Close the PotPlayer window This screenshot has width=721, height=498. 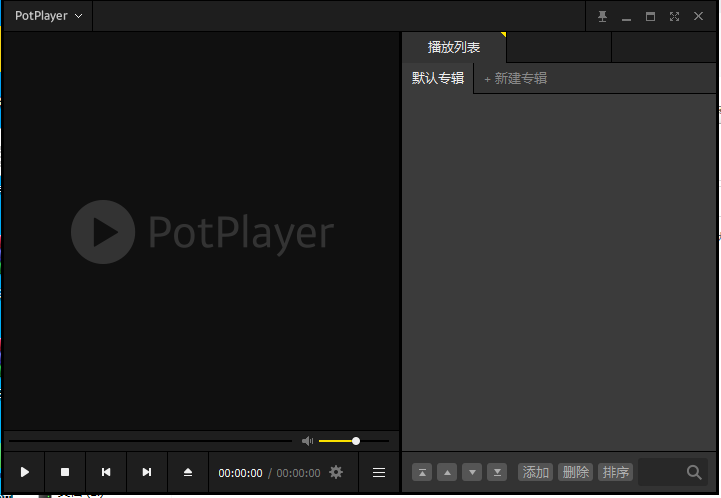698,17
